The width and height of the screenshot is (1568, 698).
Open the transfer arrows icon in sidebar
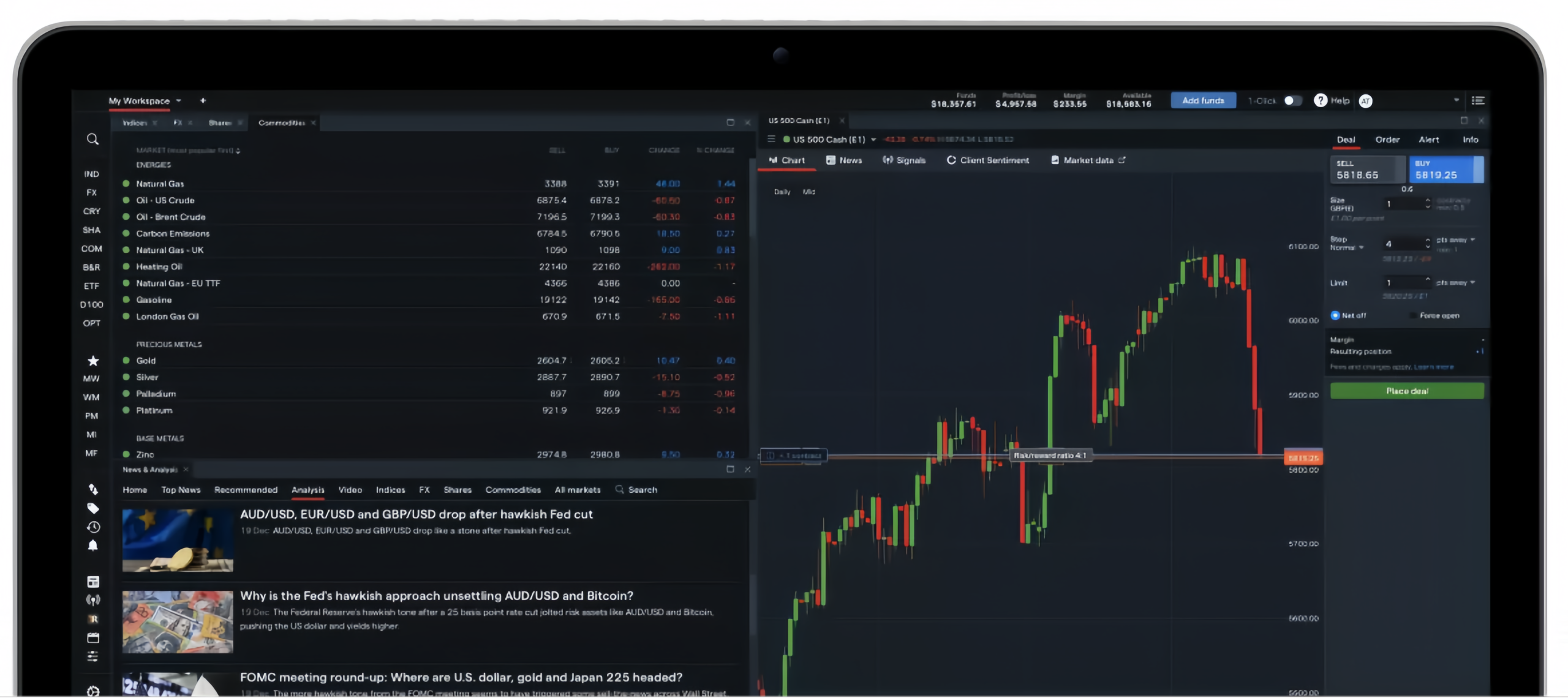(x=93, y=489)
